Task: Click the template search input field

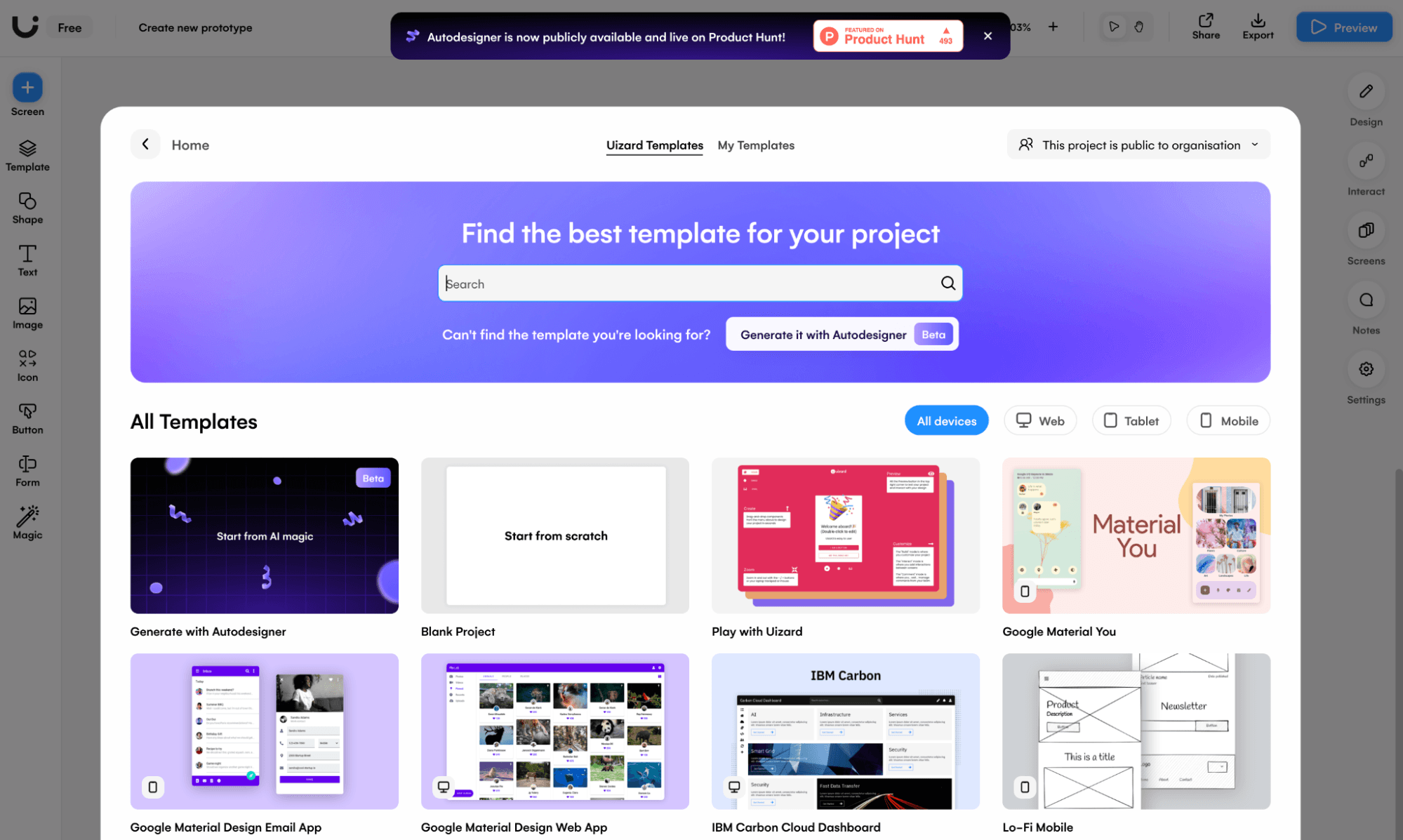Action: coord(700,283)
